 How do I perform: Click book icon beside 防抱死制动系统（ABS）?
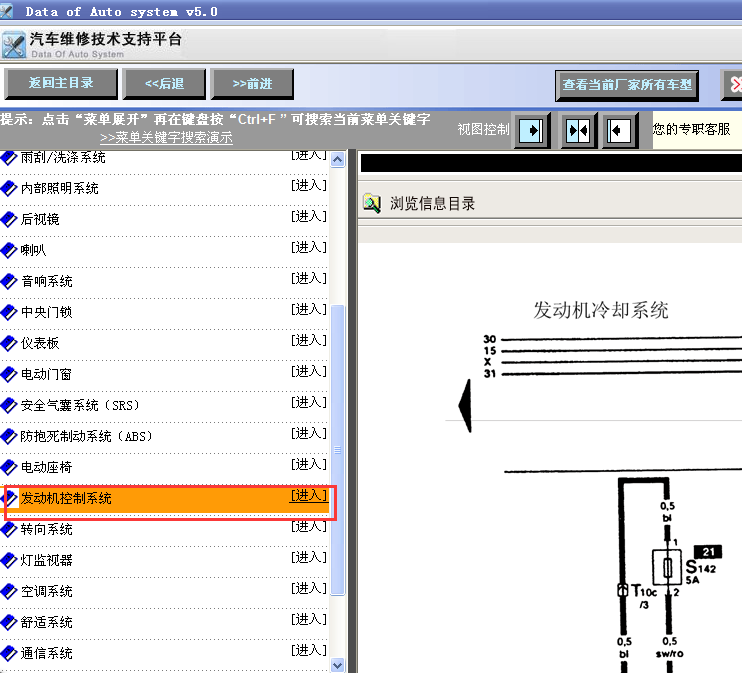click(x=9, y=436)
